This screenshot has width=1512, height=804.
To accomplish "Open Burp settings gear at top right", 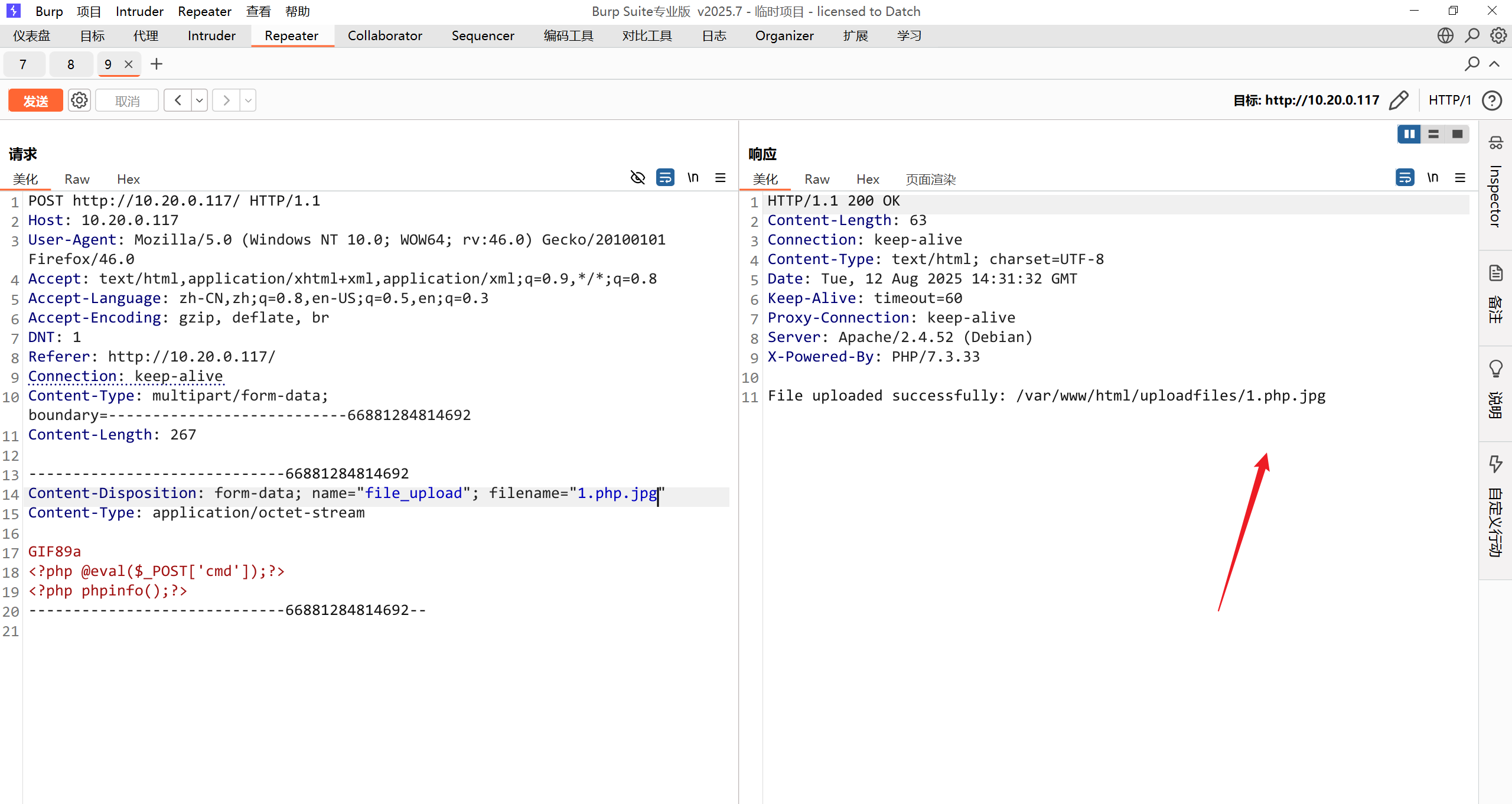I will 1498,35.
